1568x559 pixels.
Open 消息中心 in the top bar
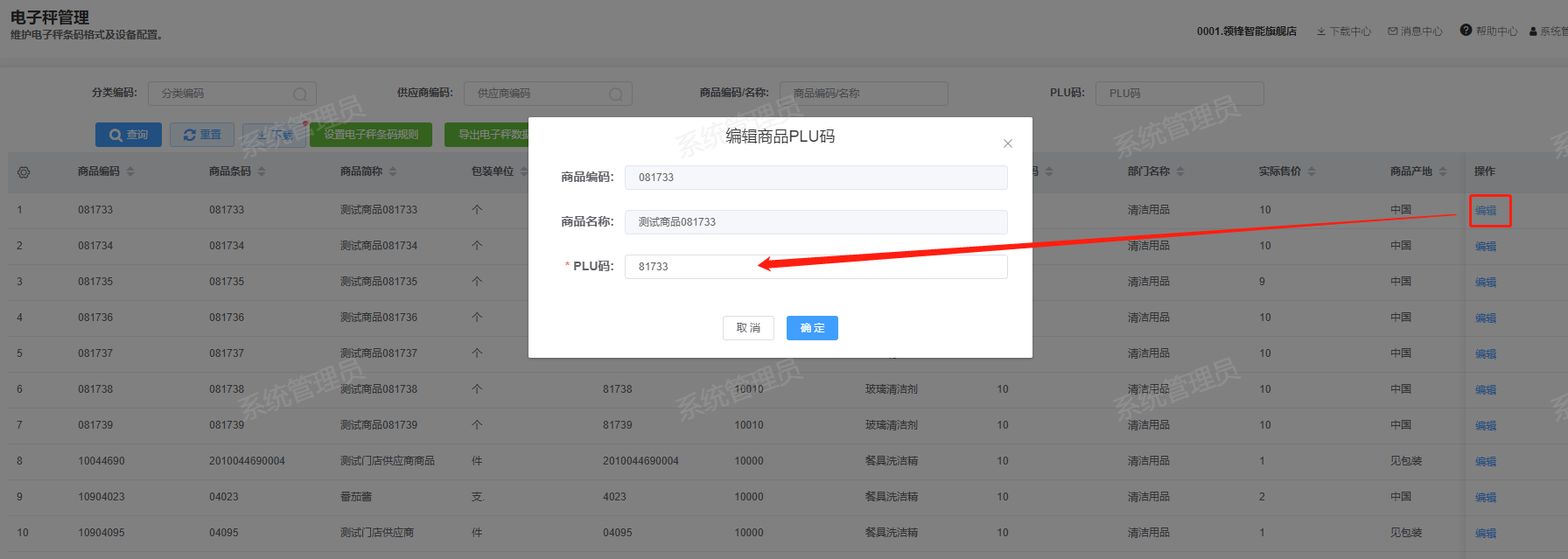coord(1415,31)
